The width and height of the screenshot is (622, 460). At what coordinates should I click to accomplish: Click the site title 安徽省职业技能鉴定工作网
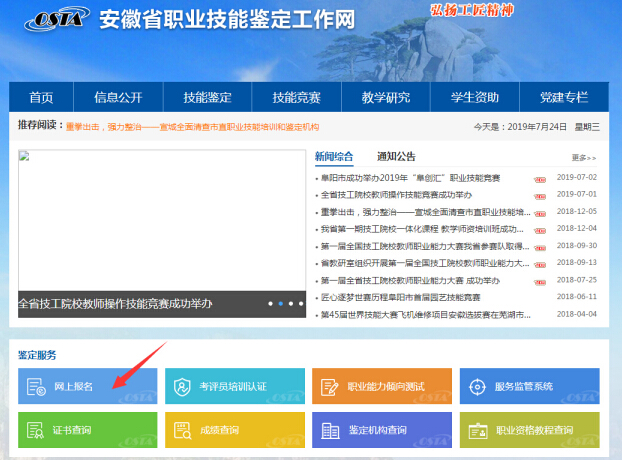pyautogui.click(x=227, y=19)
